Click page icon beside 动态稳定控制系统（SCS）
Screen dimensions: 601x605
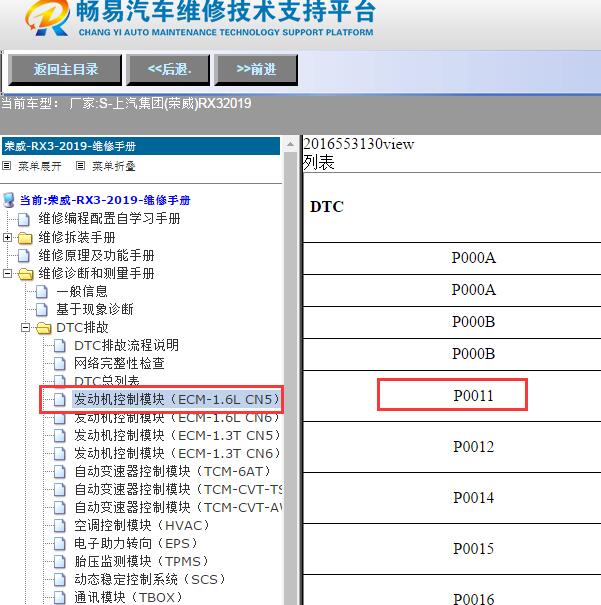tap(59, 580)
